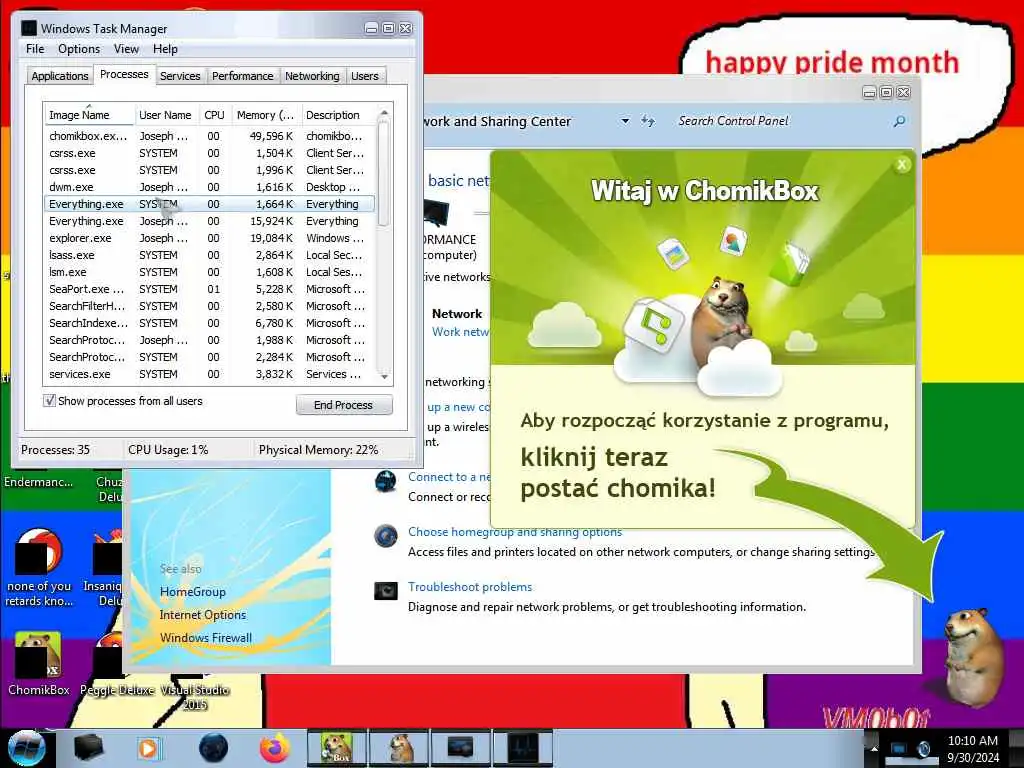Viewport: 1024px width, 768px height.
Task: Click the round dark blue taskbar icon
Action: click(213, 748)
